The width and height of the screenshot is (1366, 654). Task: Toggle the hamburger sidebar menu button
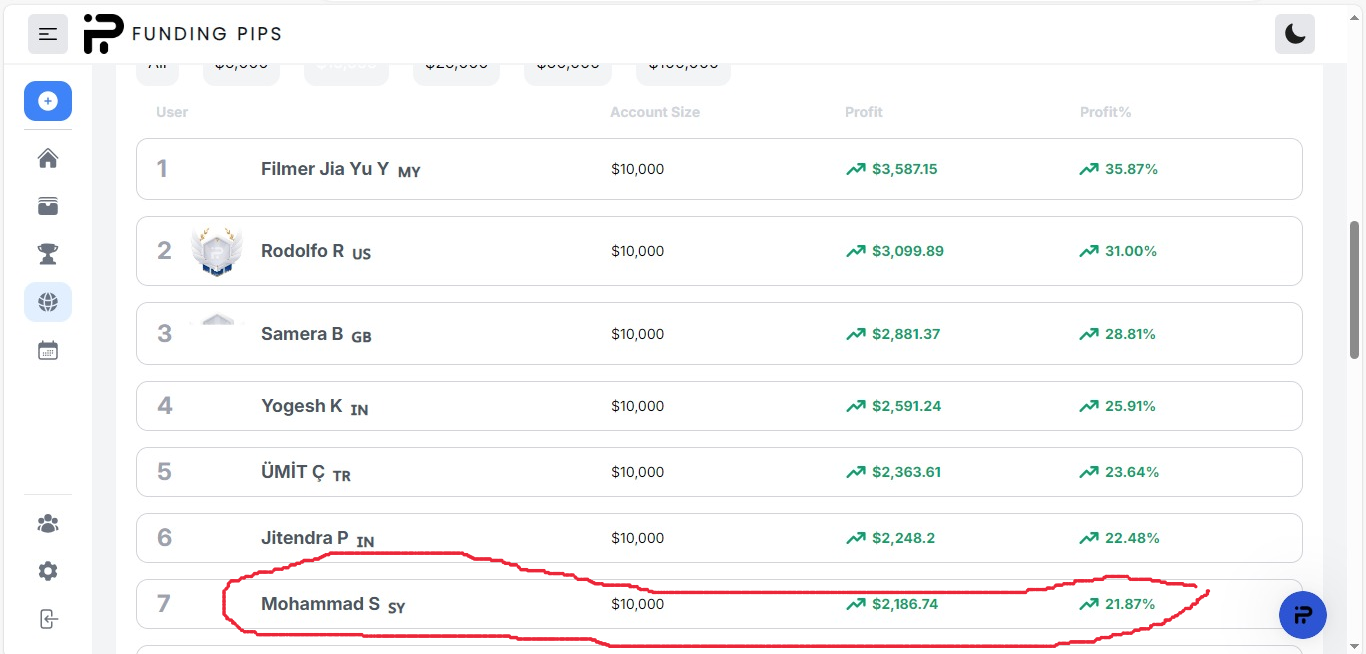[48, 34]
